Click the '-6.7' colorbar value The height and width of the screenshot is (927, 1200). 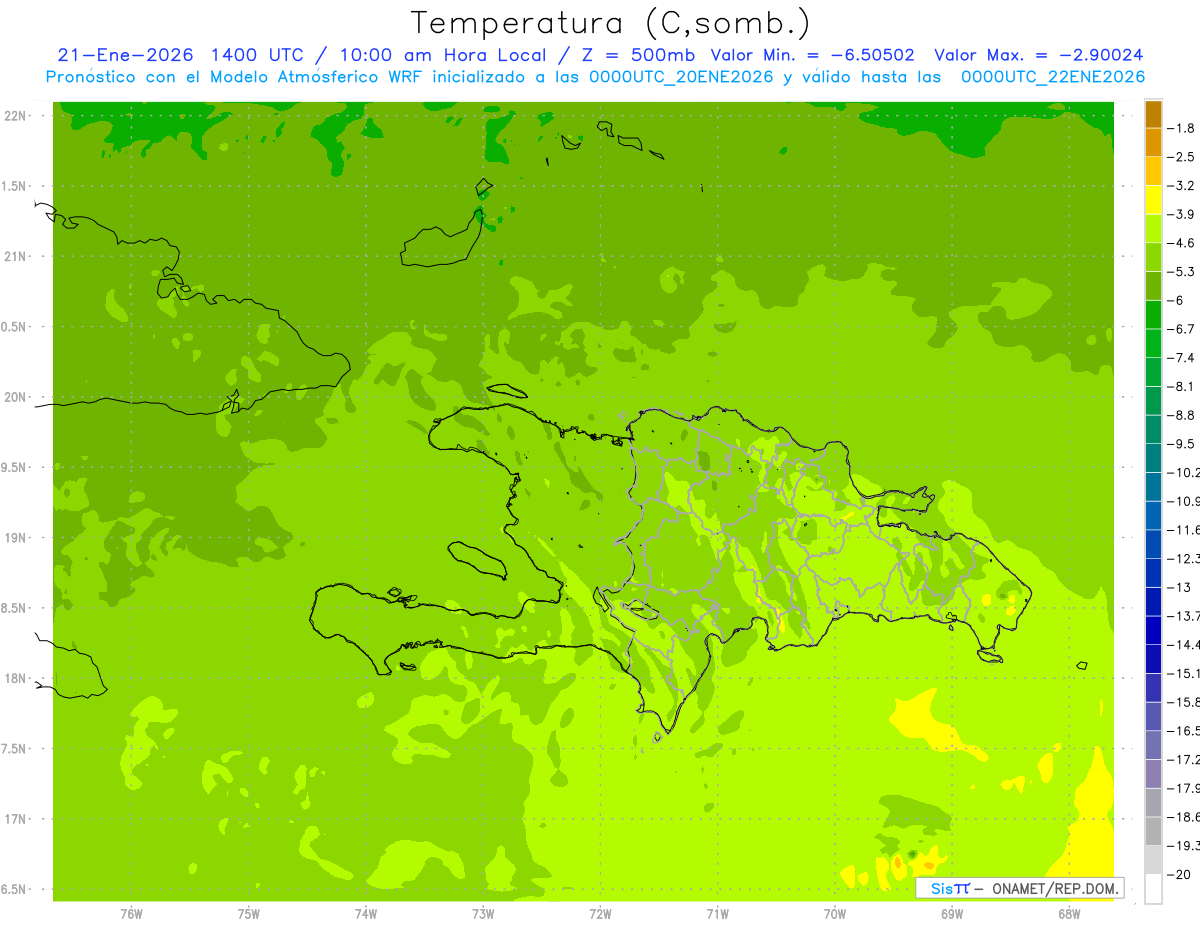tap(1181, 329)
